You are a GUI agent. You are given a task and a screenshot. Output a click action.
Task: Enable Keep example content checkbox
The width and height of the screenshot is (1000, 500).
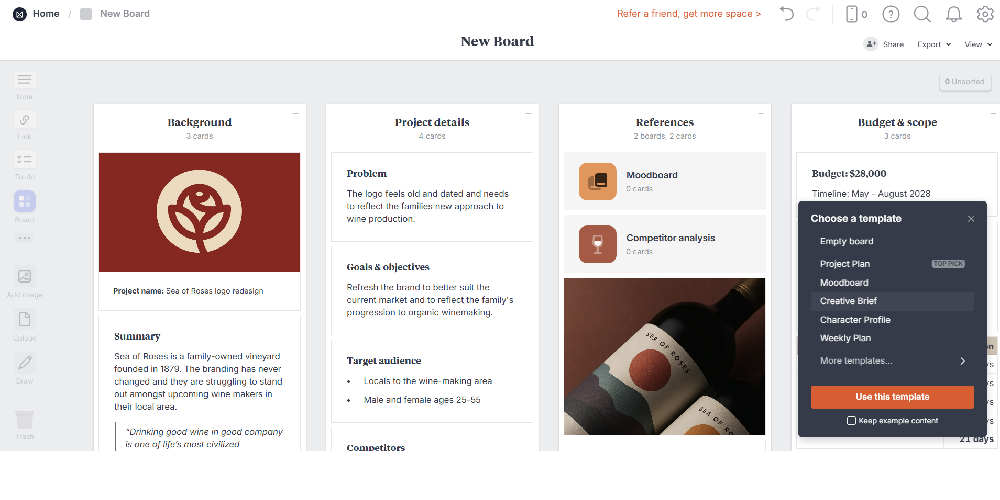pos(851,420)
